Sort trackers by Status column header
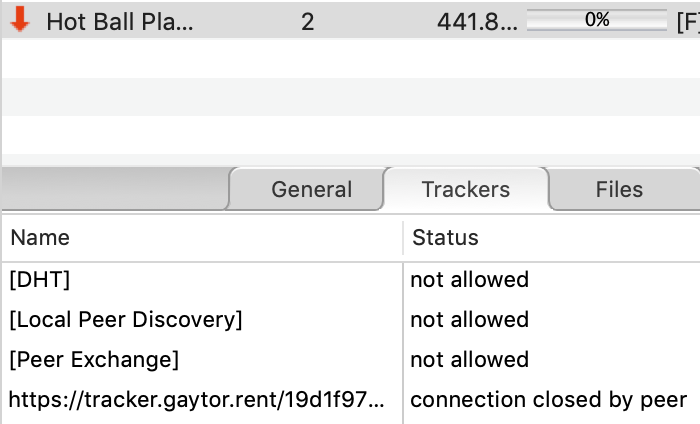The width and height of the screenshot is (700, 424). [x=445, y=238]
